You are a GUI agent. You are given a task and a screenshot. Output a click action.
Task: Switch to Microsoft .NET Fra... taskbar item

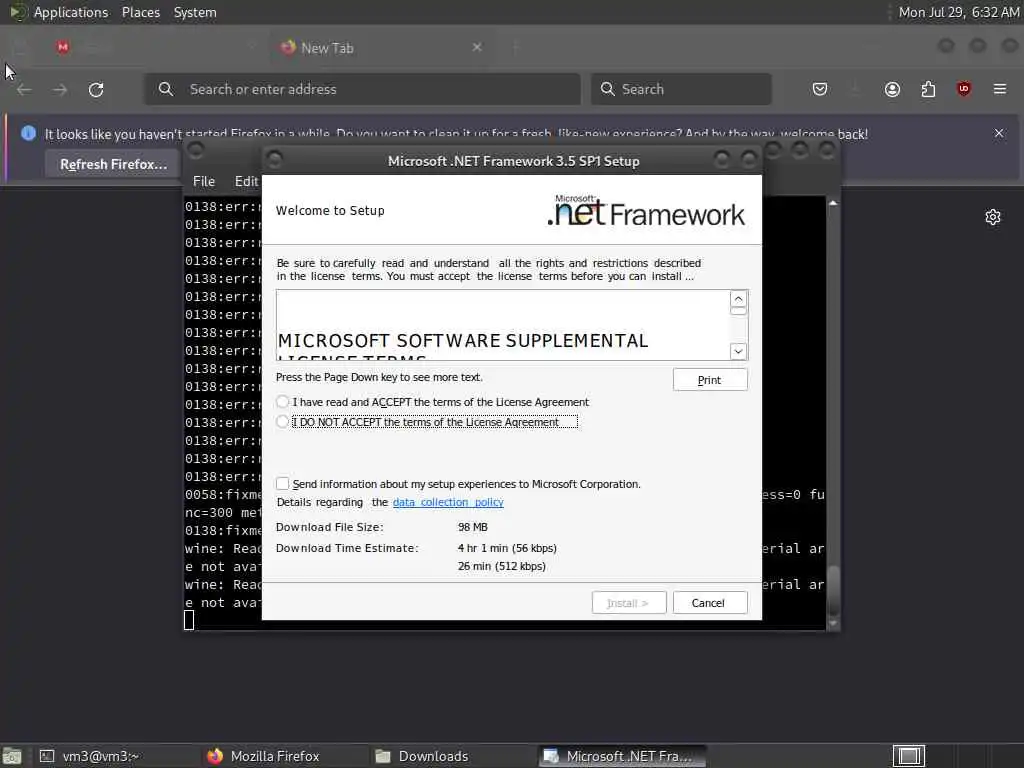(x=622, y=756)
